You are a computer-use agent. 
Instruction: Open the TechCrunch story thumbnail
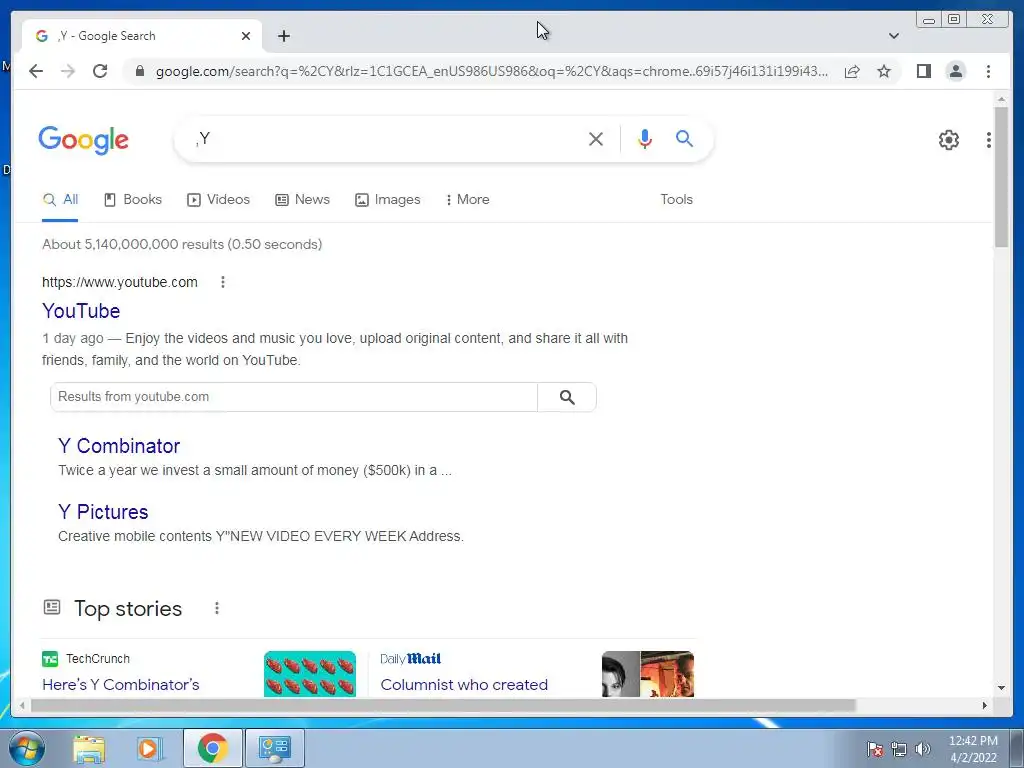(310, 674)
